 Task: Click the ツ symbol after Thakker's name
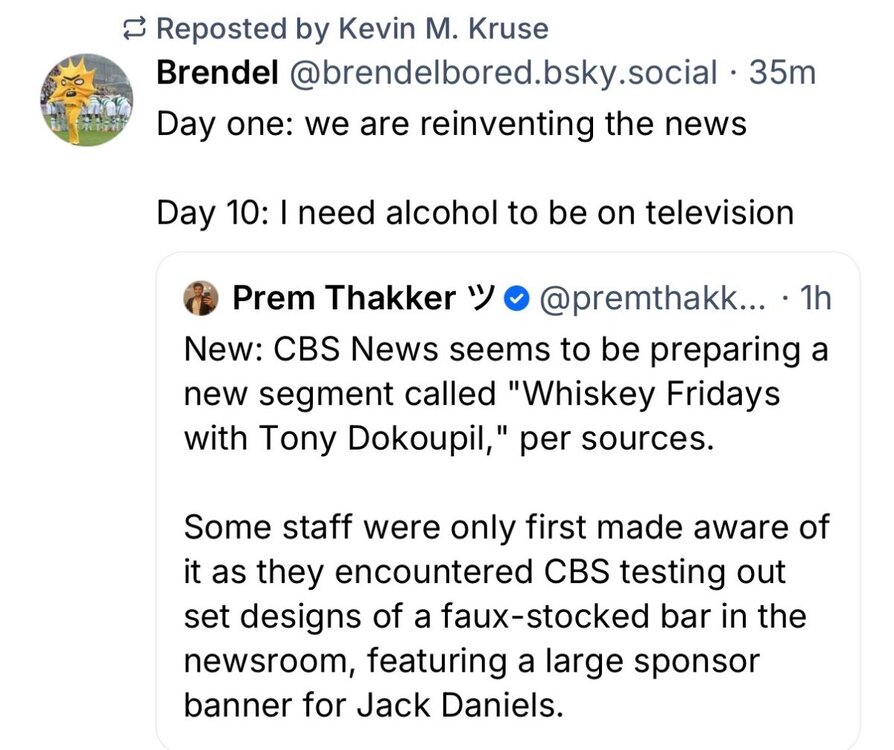(483, 298)
